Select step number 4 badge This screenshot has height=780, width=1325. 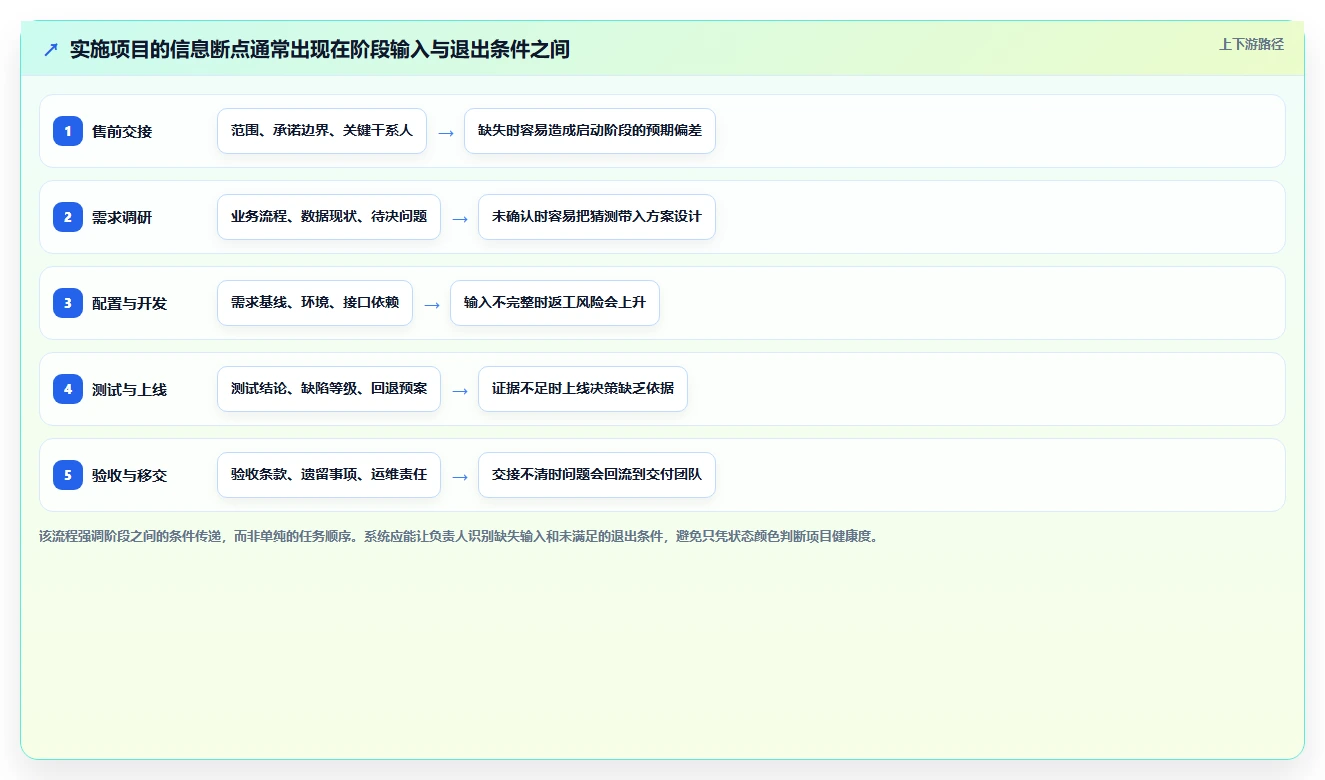[68, 389]
